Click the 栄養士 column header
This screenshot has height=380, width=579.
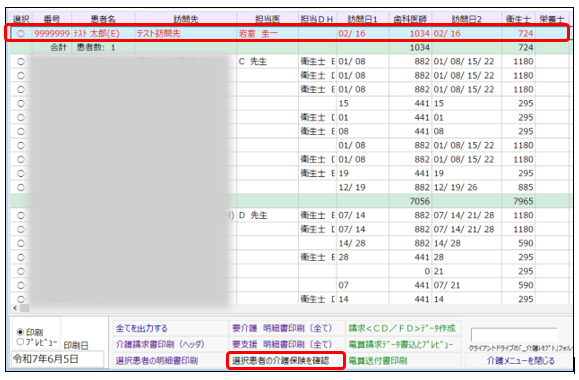click(x=552, y=19)
